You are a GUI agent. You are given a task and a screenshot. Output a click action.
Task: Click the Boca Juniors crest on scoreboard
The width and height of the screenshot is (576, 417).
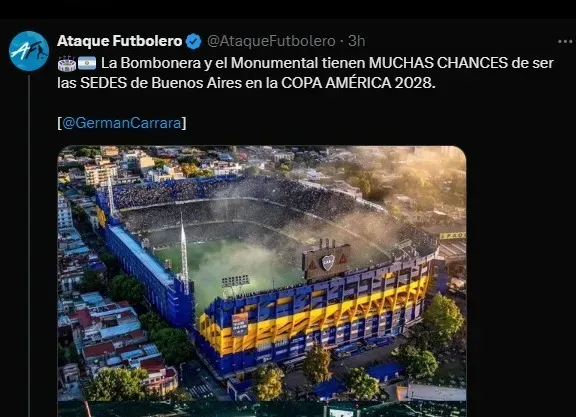(x=328, y=262)
